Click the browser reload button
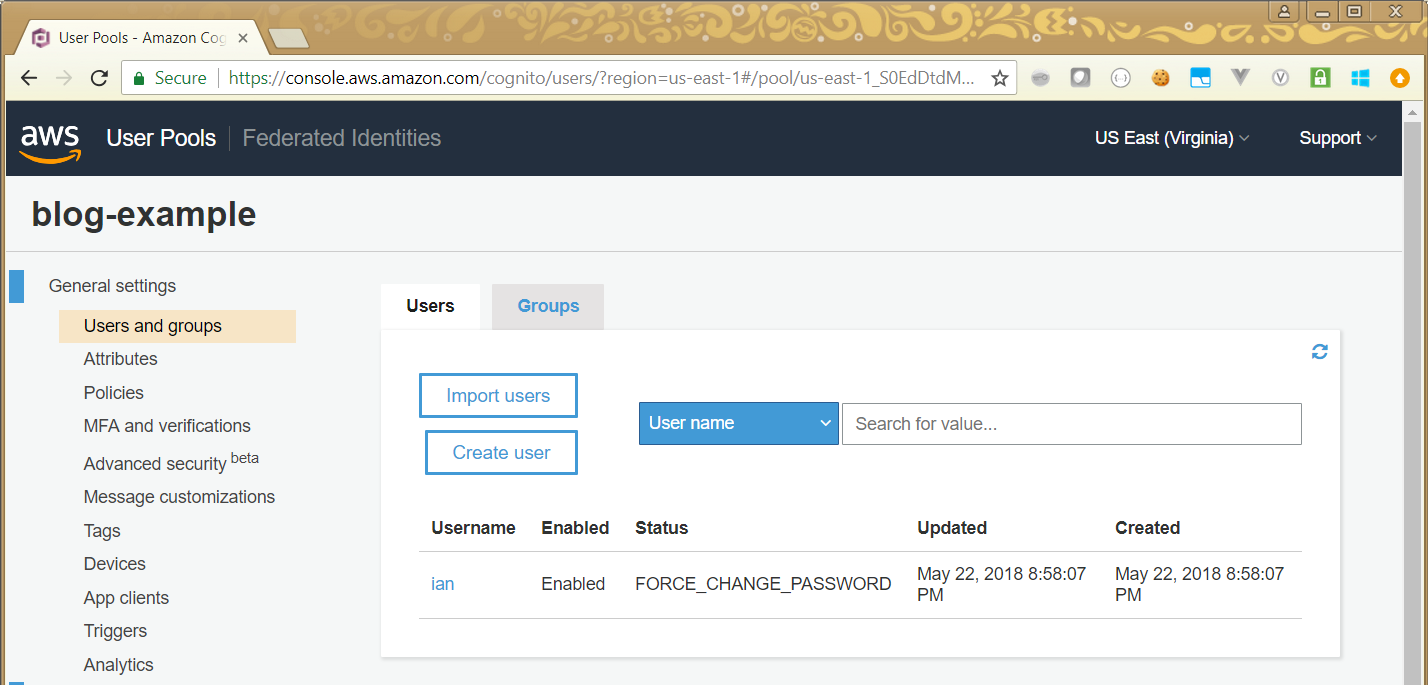This screenshot has width=1428, height=685. click(x=99, y=78)
